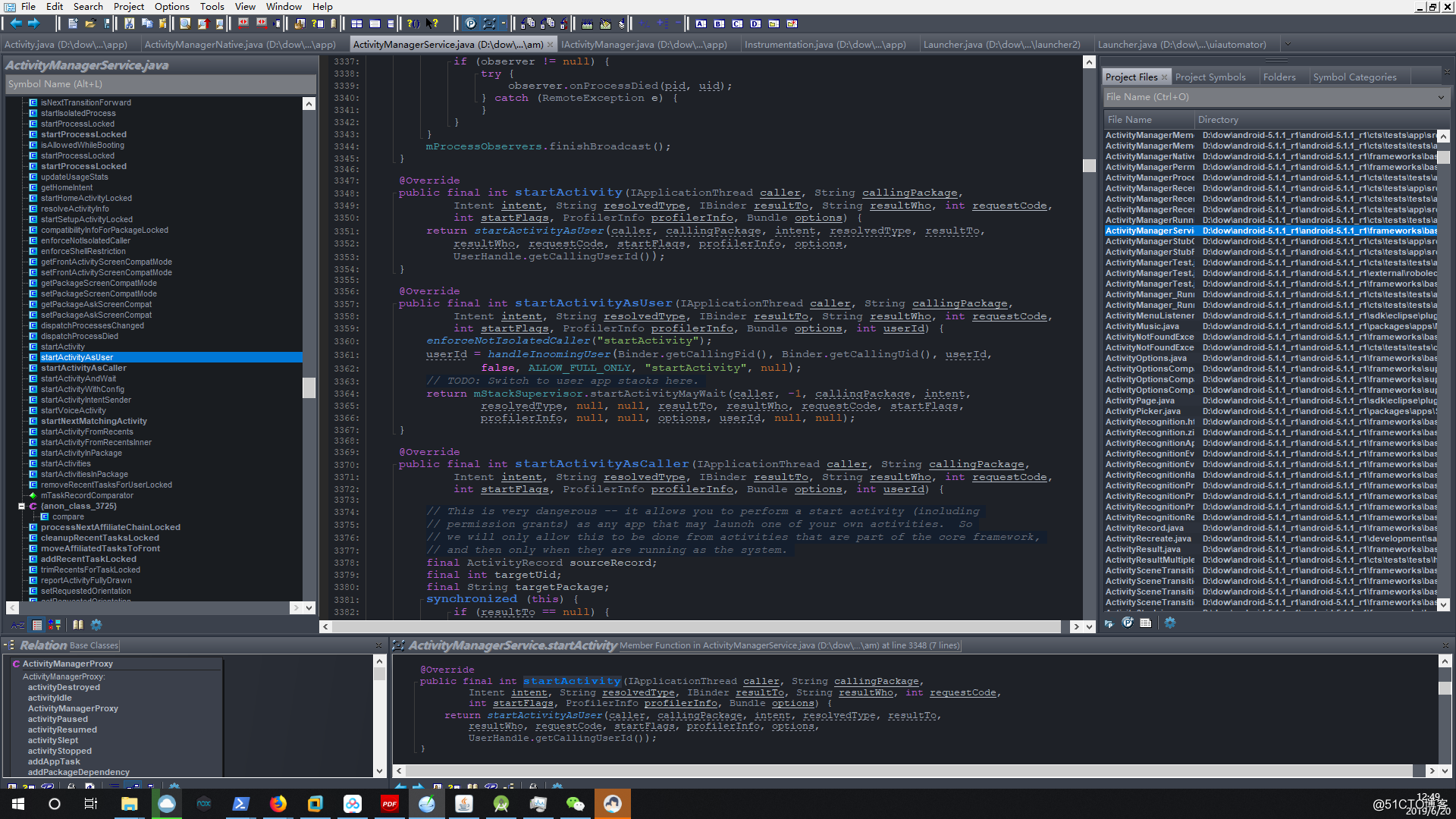Click the bookmark B toolbar icon
This screenshot has width=1456, height=819.
tap(719, 24)
